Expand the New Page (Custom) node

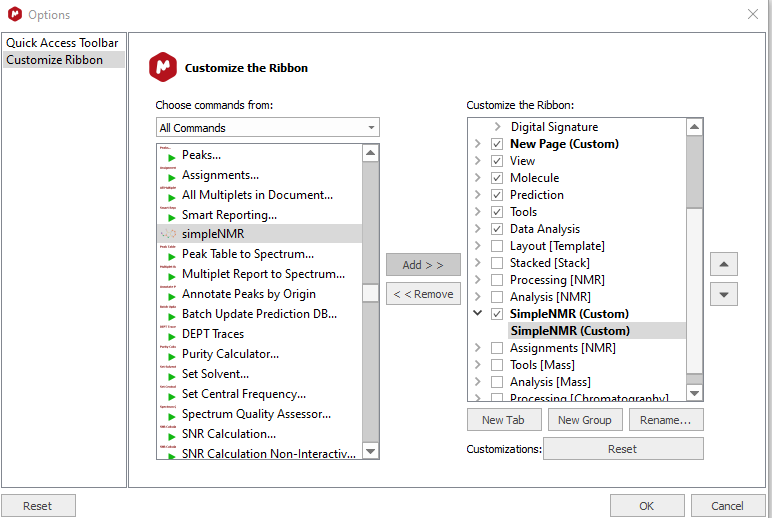tap(477, 143)
